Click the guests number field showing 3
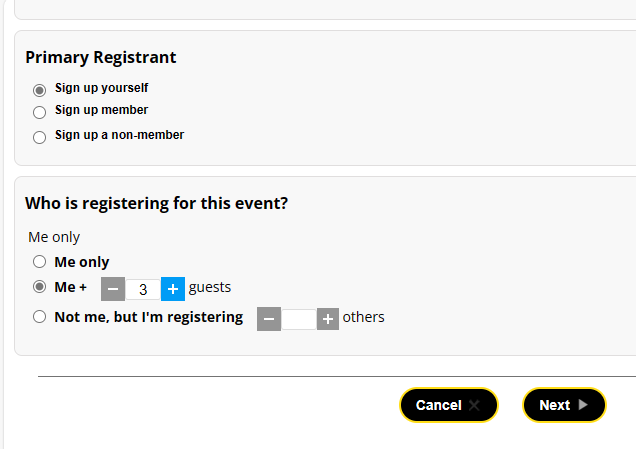Screen dimensions: 636x449 tap(143, 289)
